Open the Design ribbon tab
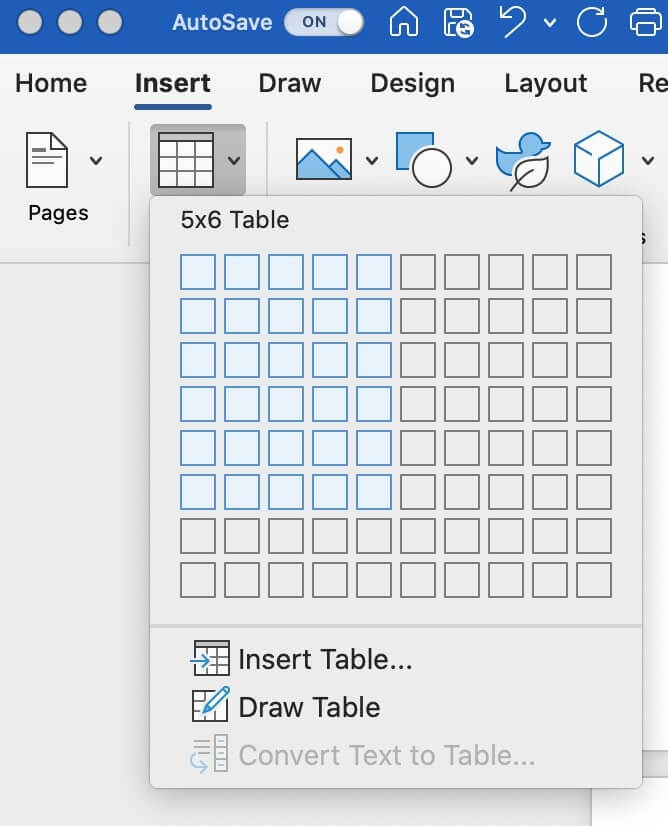668x826 pixels. pyautogui.click(x=412, y=84)
